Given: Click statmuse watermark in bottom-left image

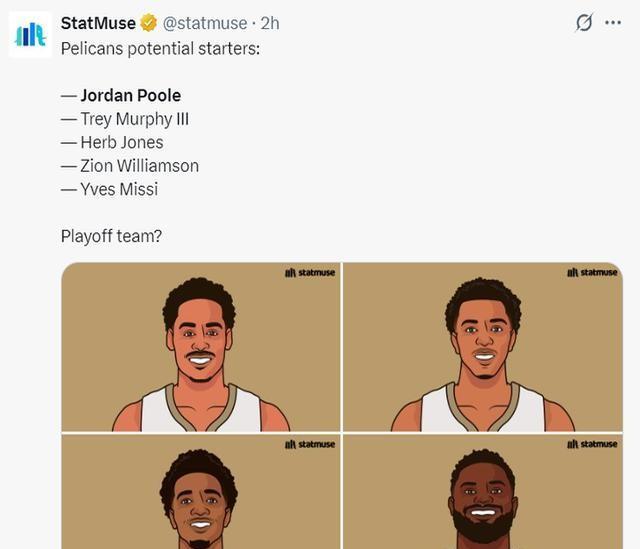Looking at the screenshot, I should [310, 444].
